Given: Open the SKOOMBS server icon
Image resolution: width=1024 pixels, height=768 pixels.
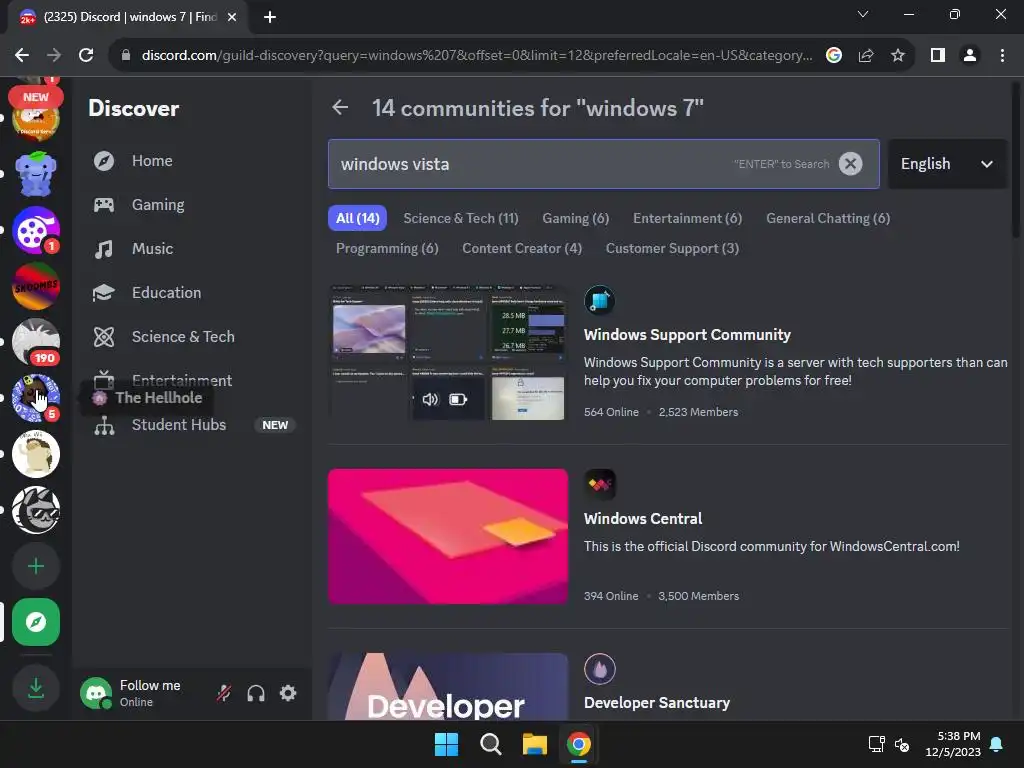Looking at the screenshot, I should 36,286.
